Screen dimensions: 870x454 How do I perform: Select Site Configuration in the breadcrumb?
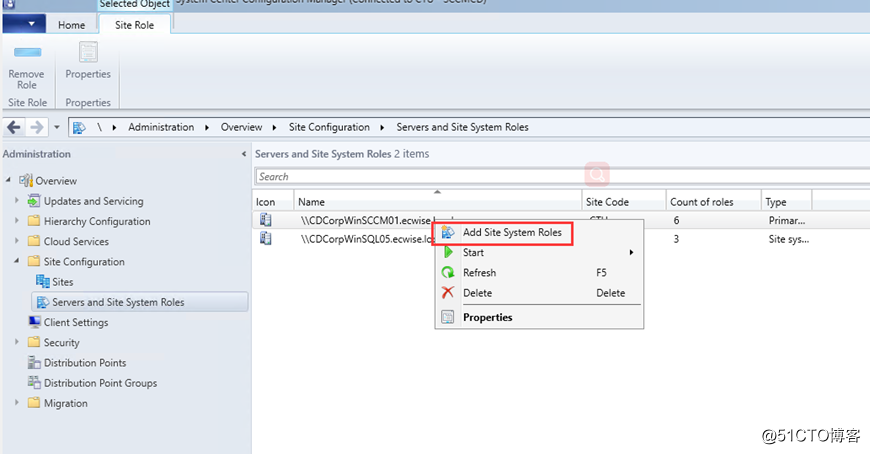[329, 127]
